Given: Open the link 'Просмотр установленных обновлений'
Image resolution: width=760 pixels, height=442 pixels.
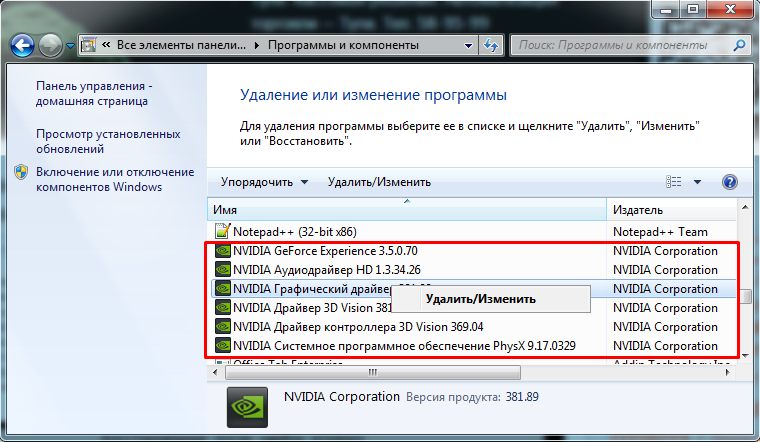Looking at the screenshot, I should (108, 141).
